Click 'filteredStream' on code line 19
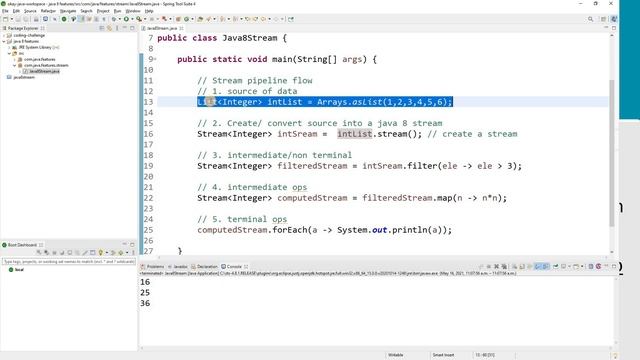 click(312, 166)
